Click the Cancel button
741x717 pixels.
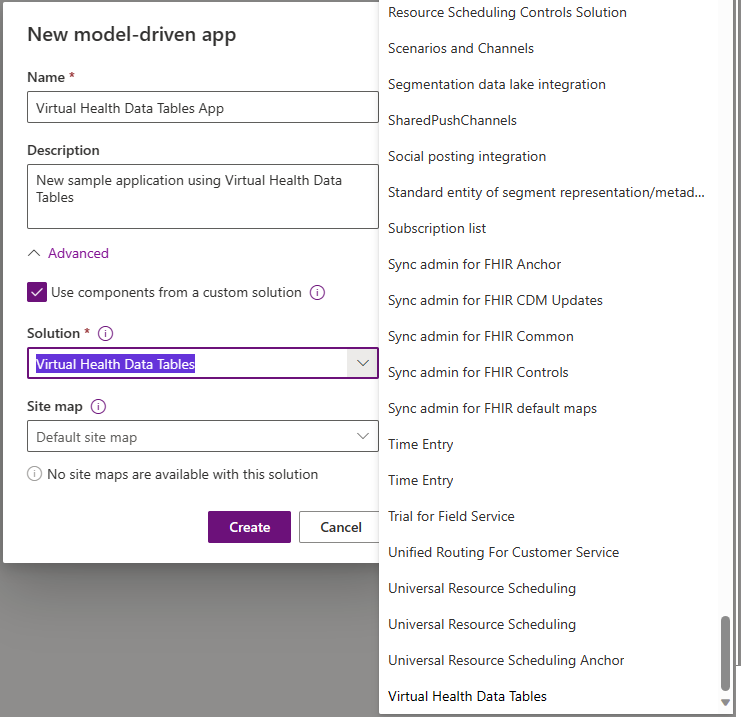[341, 527]
